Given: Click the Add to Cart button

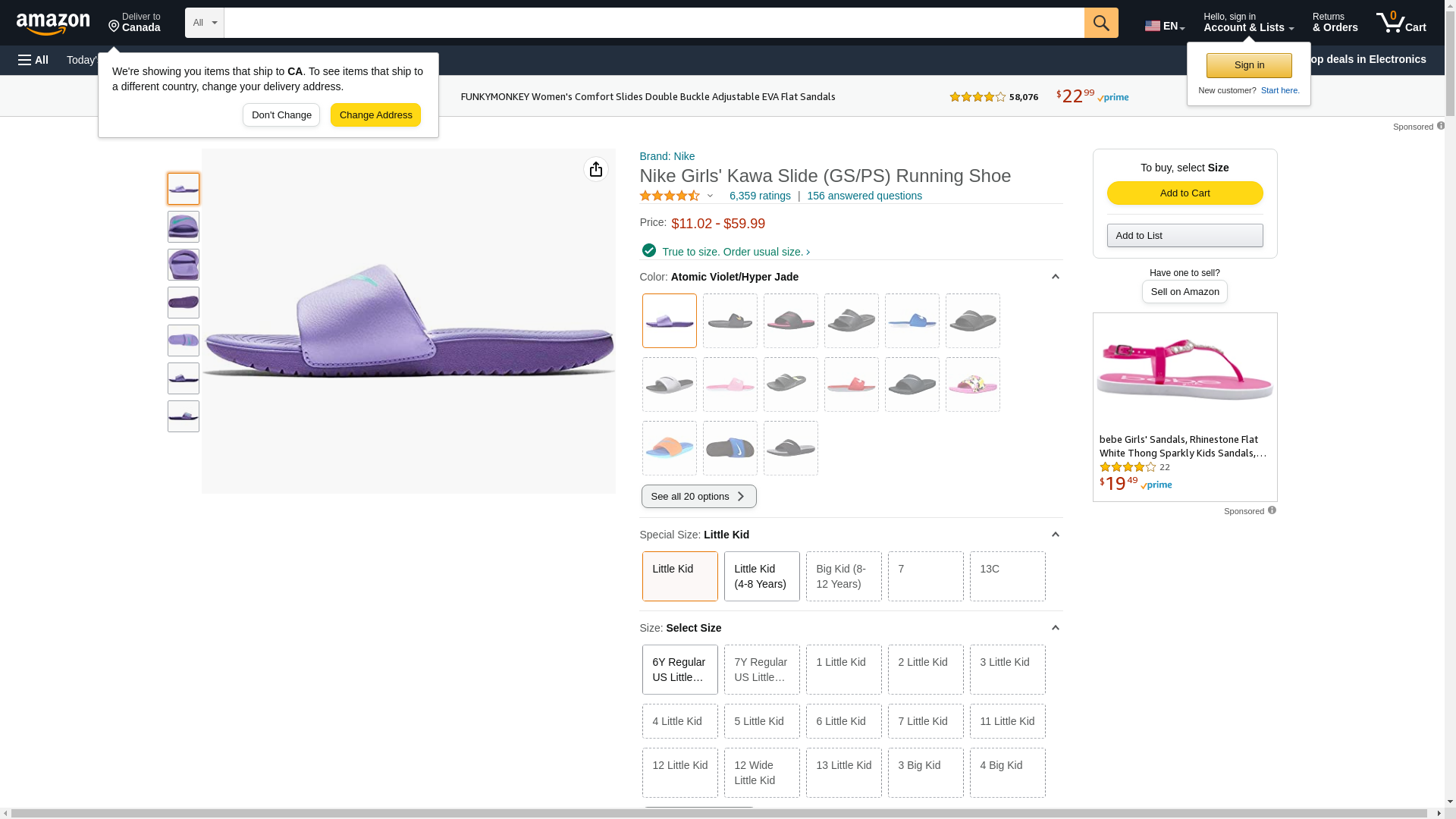Looking at the screenshot, I should tap(1185, 193).
